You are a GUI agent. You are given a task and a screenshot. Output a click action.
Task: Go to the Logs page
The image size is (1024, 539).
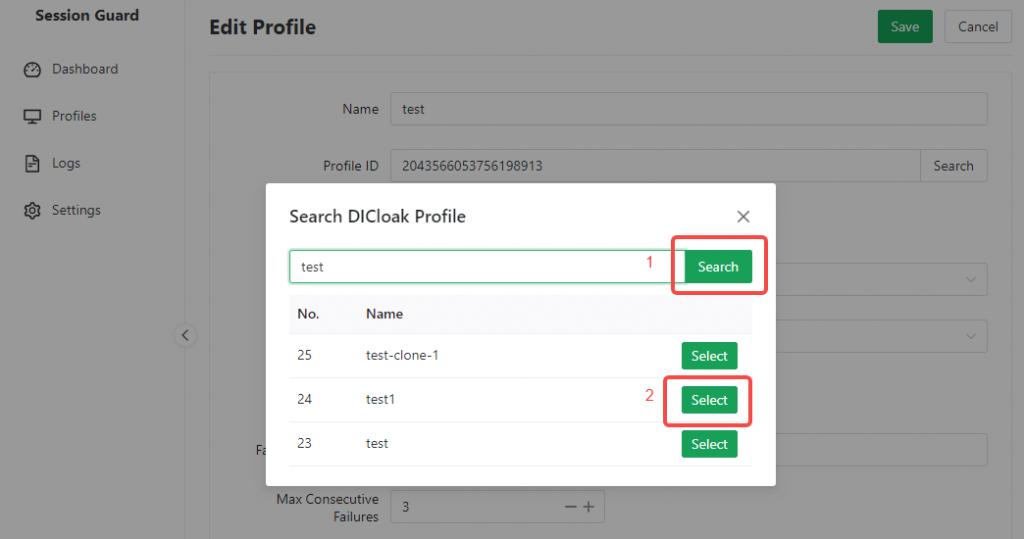coord(66,163)
